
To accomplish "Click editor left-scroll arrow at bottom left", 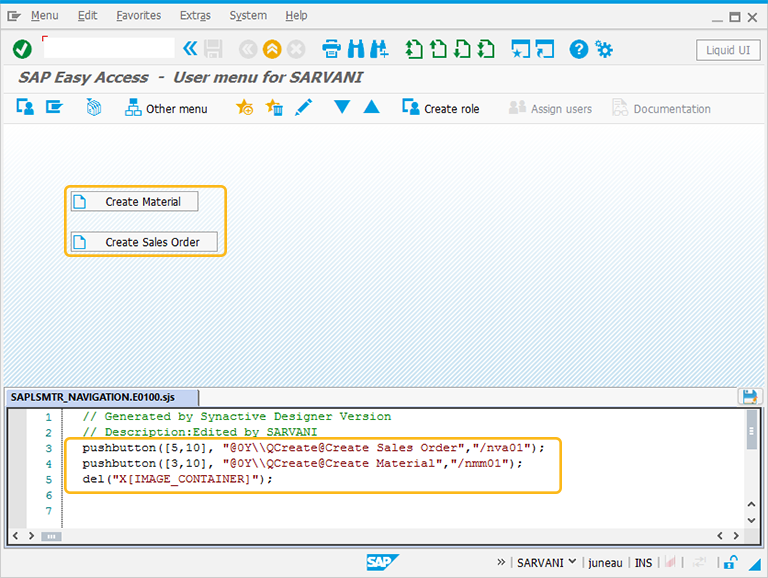I will pos(16,536).
